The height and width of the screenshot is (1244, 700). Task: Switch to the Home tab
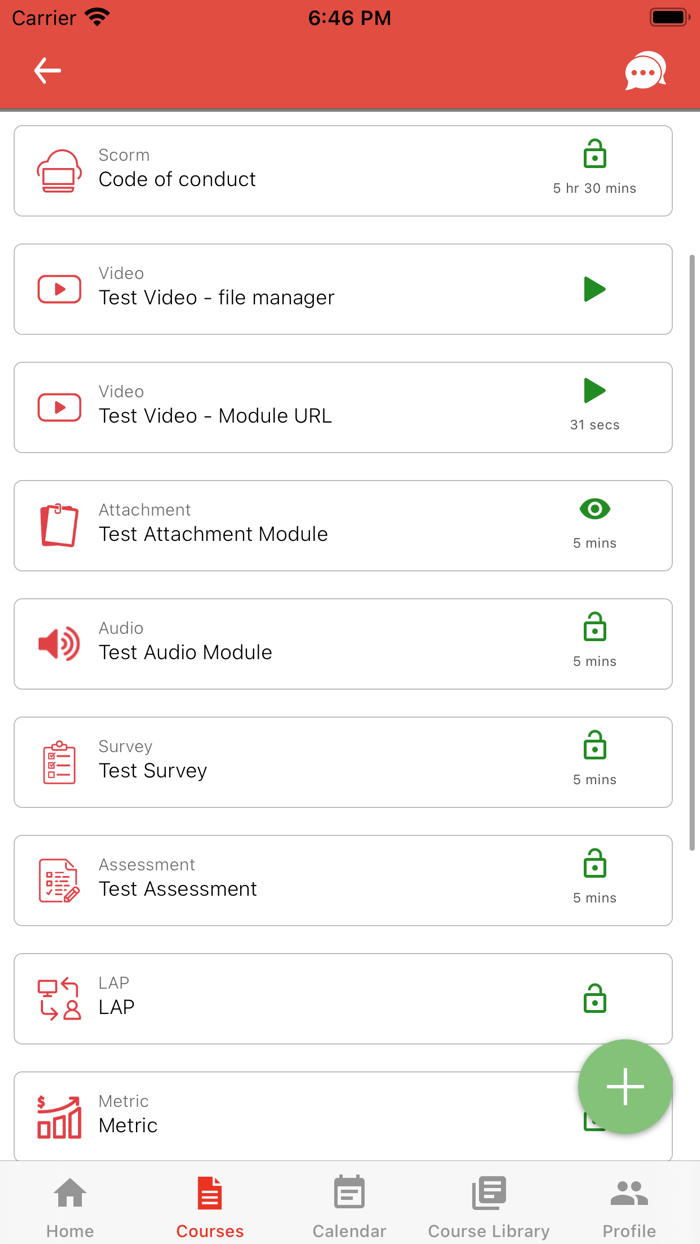70,1207
